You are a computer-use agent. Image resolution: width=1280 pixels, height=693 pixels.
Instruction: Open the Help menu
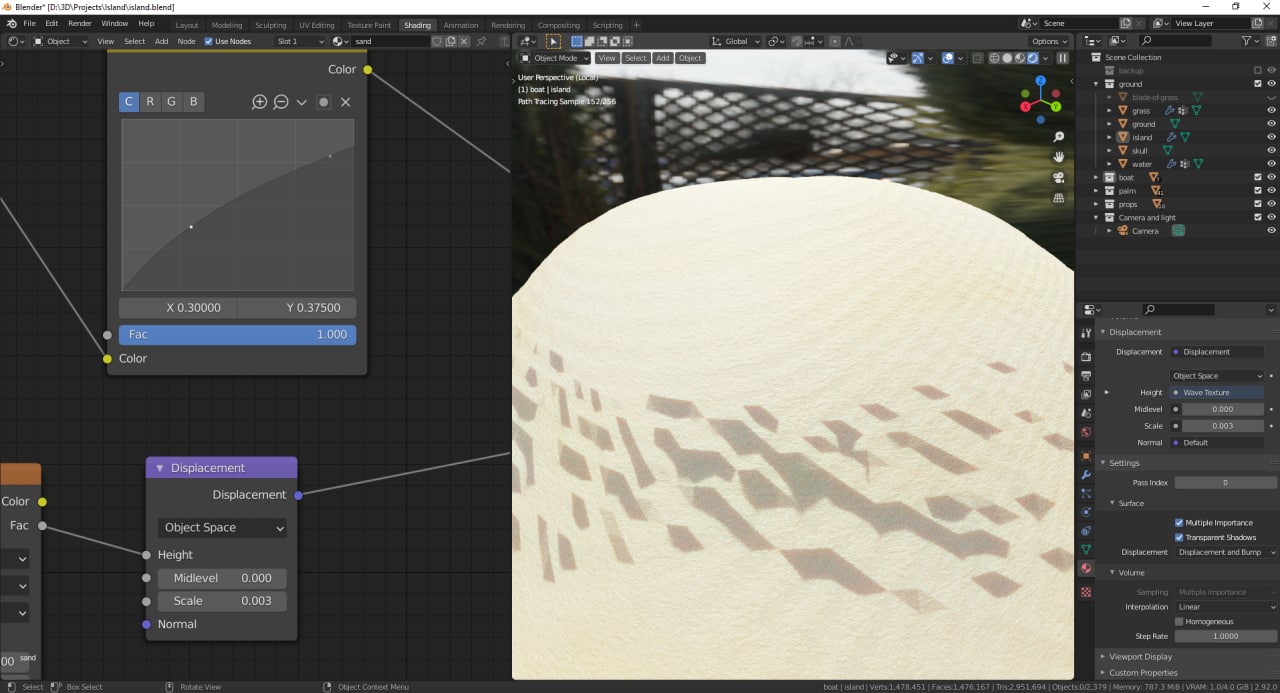coord(146,23)
